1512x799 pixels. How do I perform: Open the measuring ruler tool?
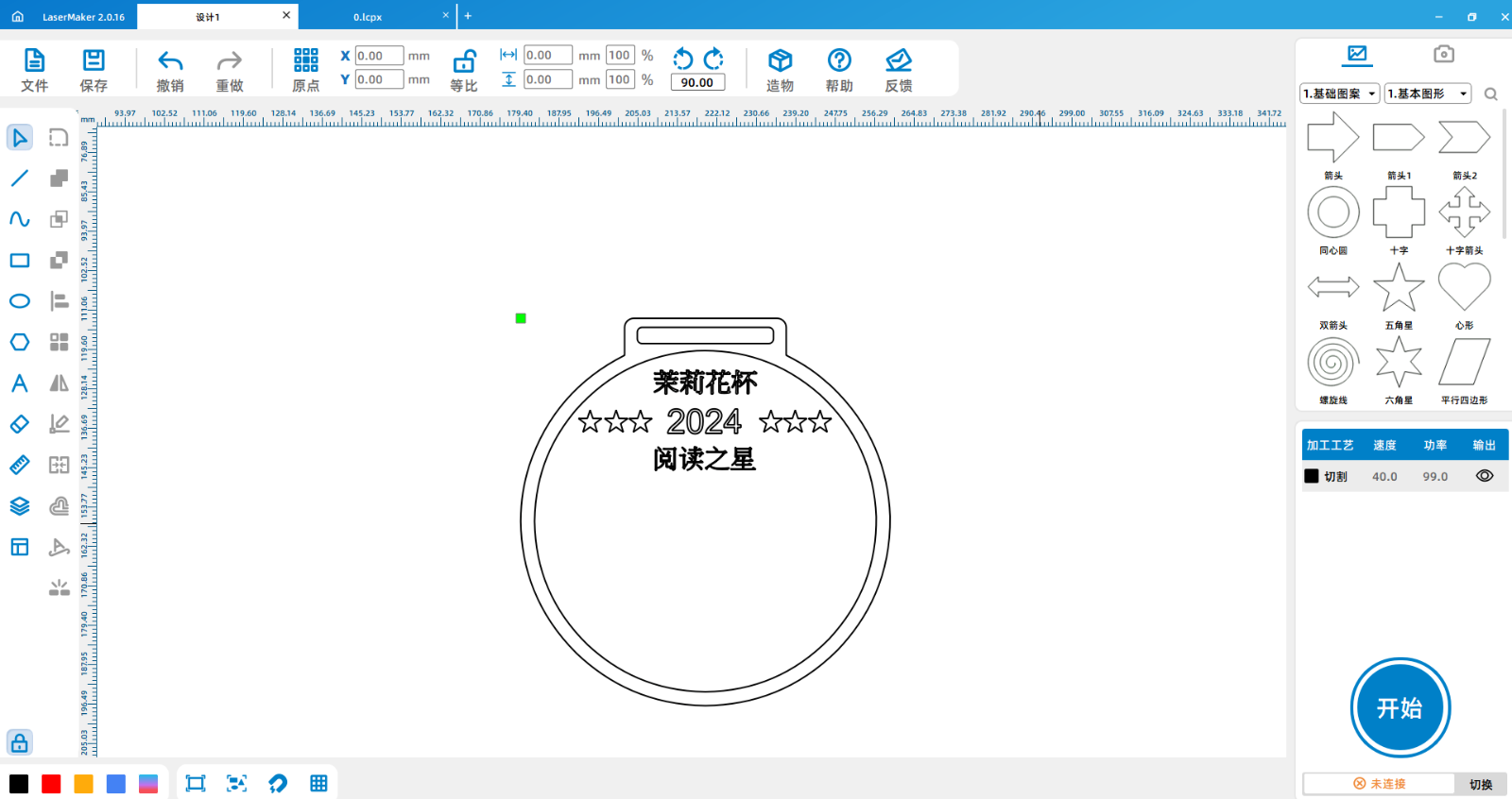coord(20,465)
